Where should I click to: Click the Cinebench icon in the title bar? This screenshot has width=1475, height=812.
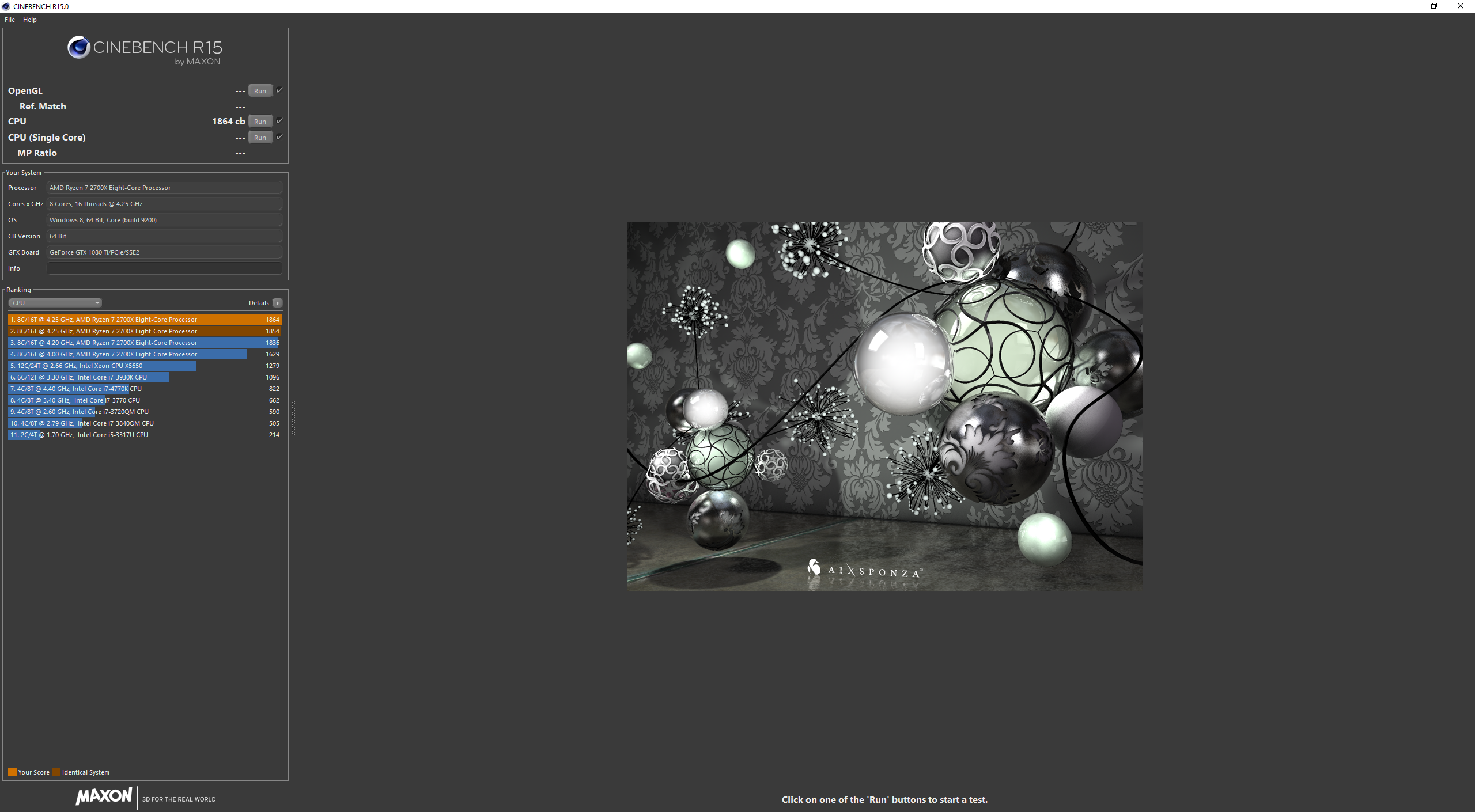click(5, 6)
